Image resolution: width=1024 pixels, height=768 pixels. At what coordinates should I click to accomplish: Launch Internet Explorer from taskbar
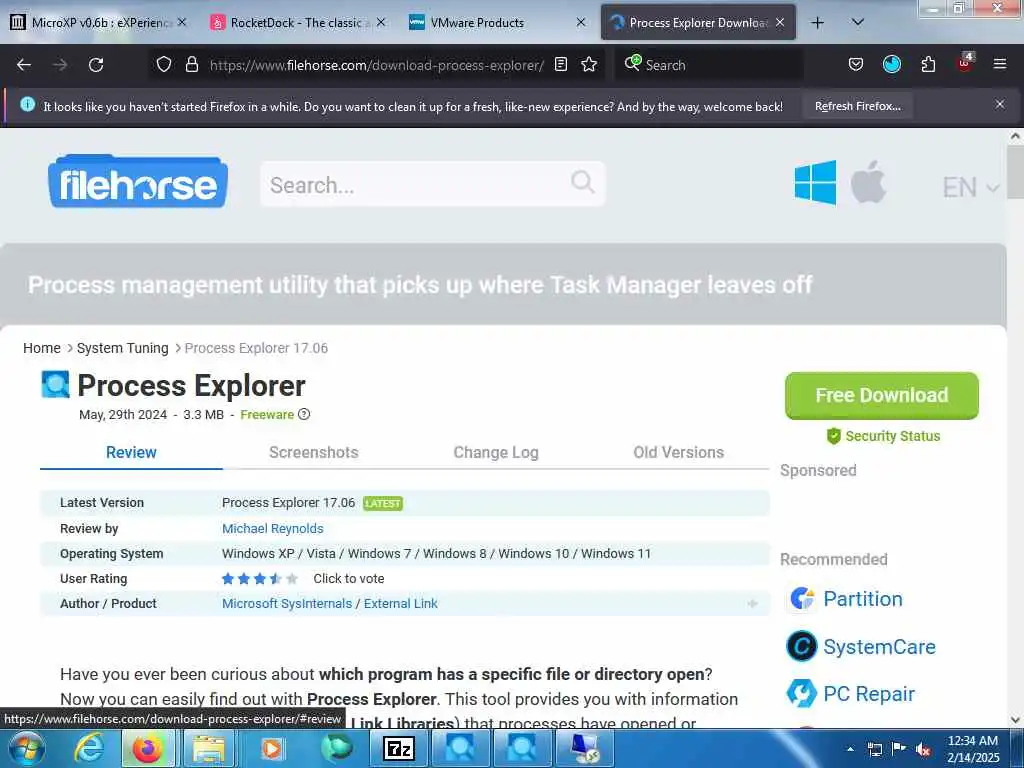pyautogui.click(x=89, y=748)
